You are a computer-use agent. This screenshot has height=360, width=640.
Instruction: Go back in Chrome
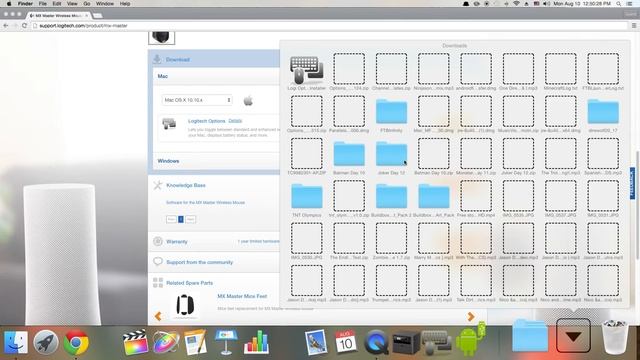tap(6, 25)
